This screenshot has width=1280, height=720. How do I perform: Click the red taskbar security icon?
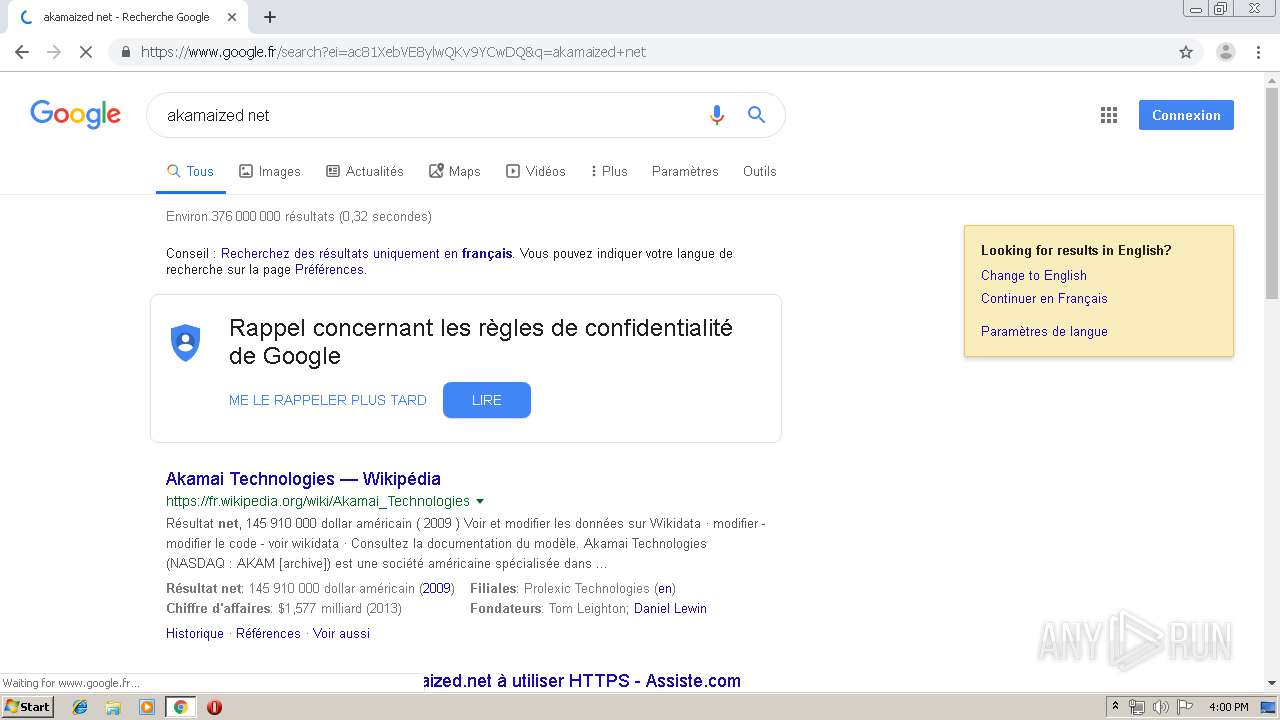pyautogui.click(x=214, y=707)
